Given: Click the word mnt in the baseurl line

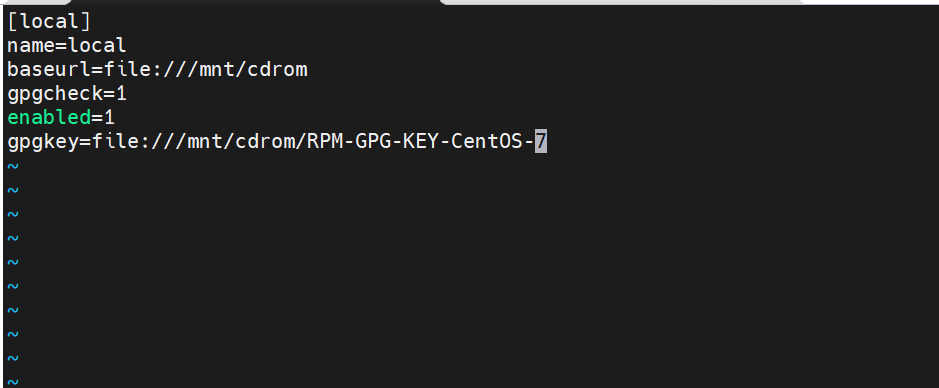Looking at the screenshot, I should coord(217,69).
